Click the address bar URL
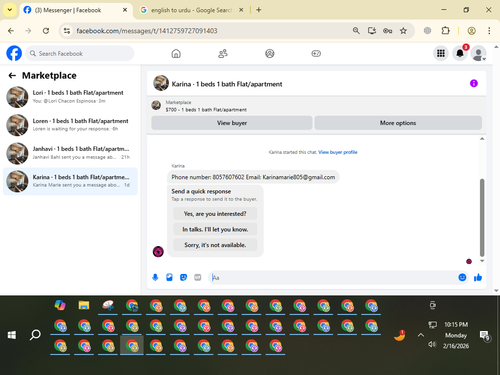This screenshot has width=500, height=375. [x=147, y=31]
